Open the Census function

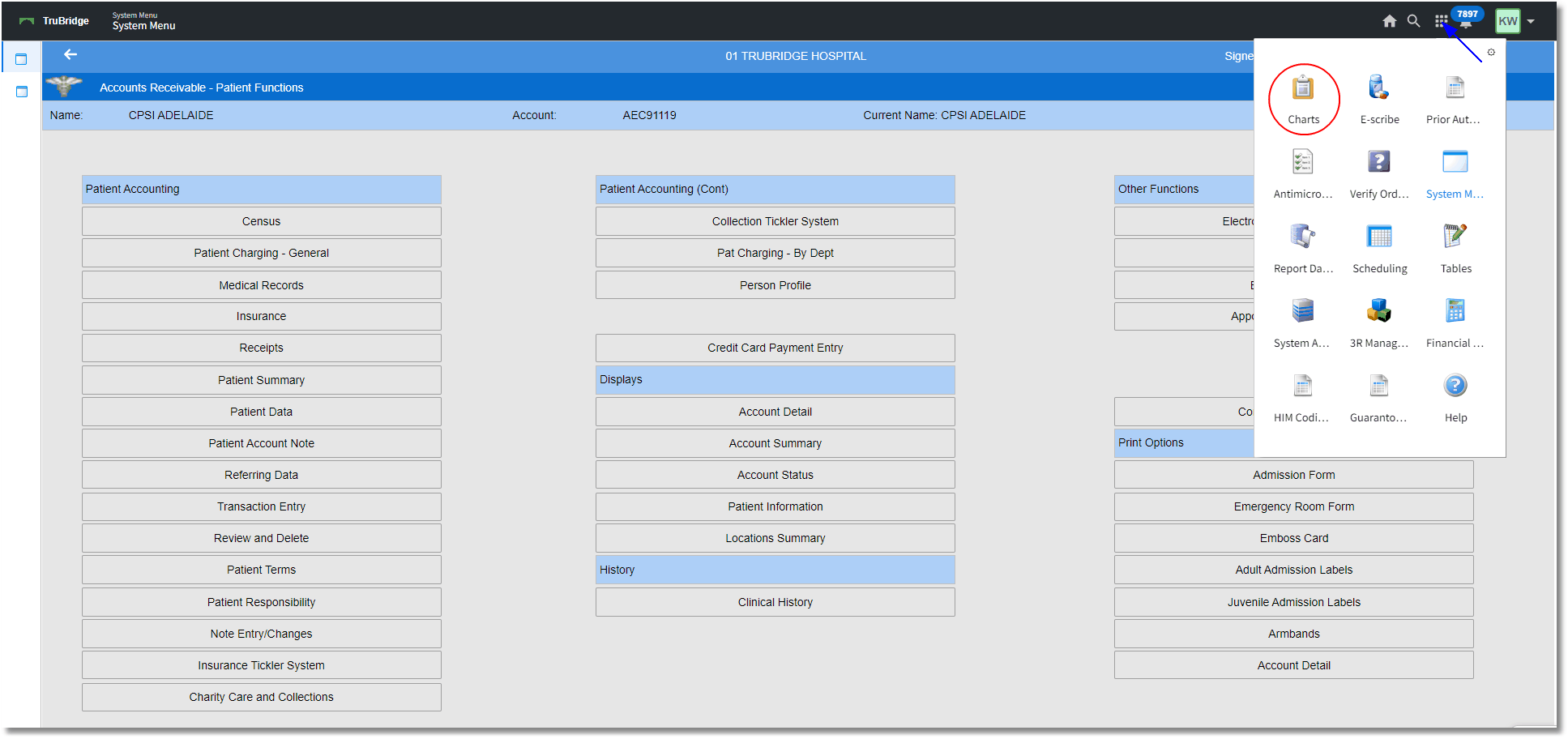click(x=261, y=221)
